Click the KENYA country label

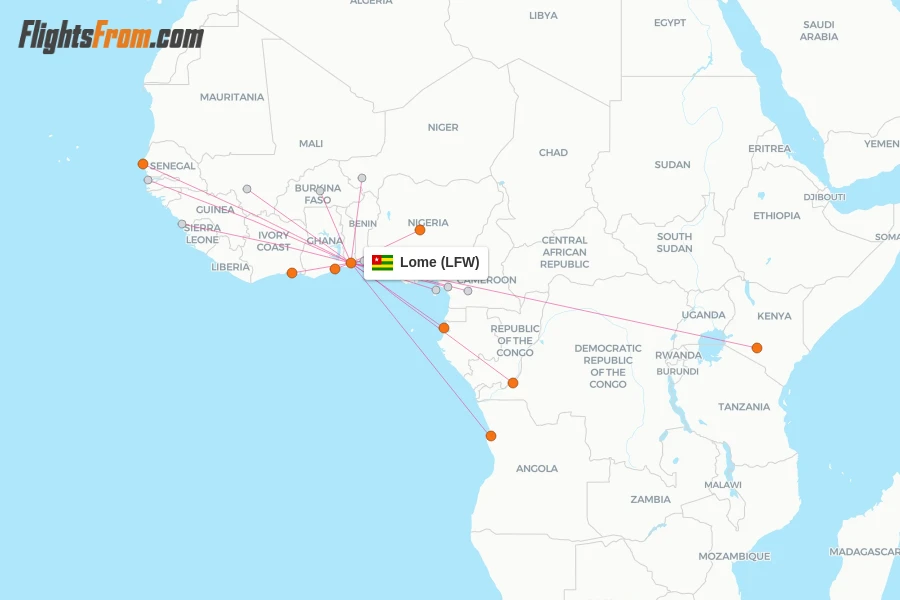tap(774, 316)
